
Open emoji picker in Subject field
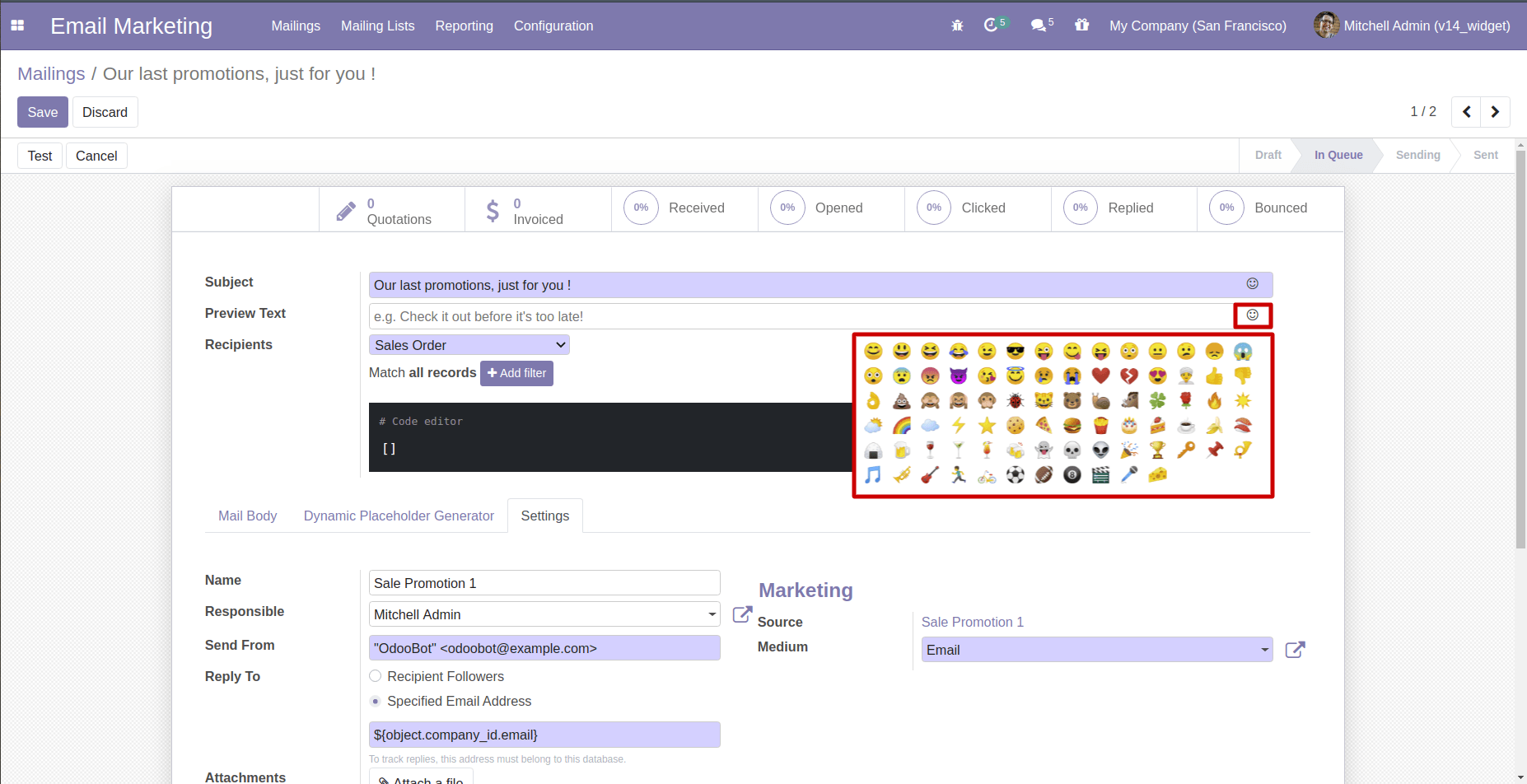pyautogui.click(x=1252, y=284)
